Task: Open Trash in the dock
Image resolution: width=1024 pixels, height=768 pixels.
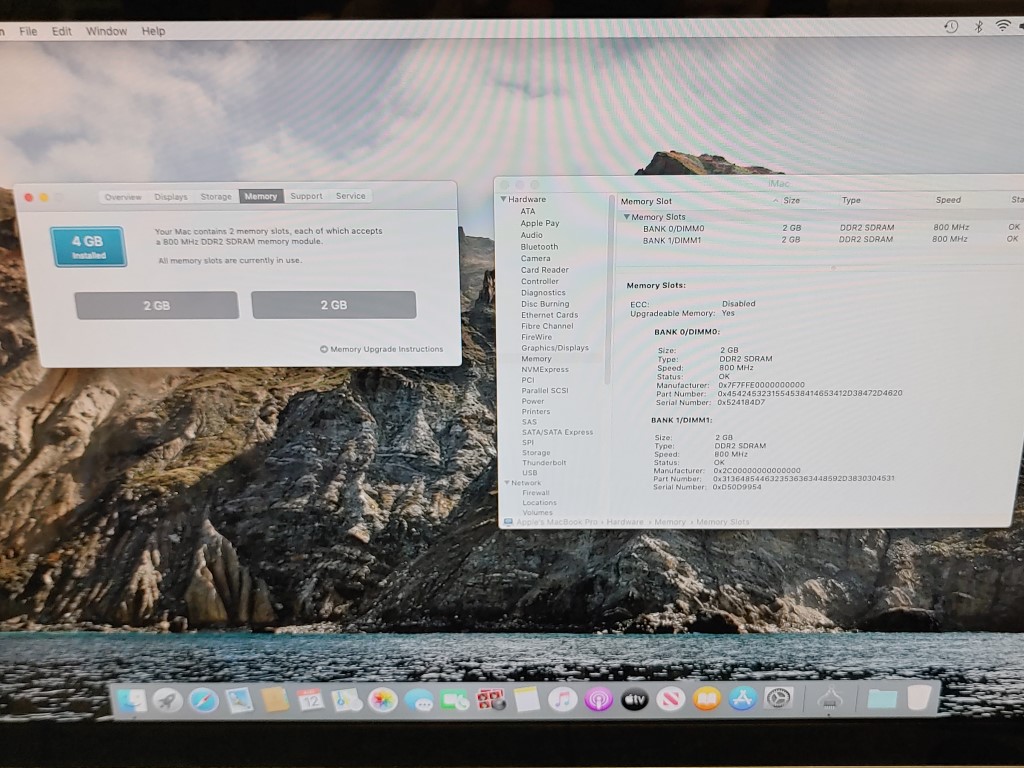Action: tap(919, 697)
